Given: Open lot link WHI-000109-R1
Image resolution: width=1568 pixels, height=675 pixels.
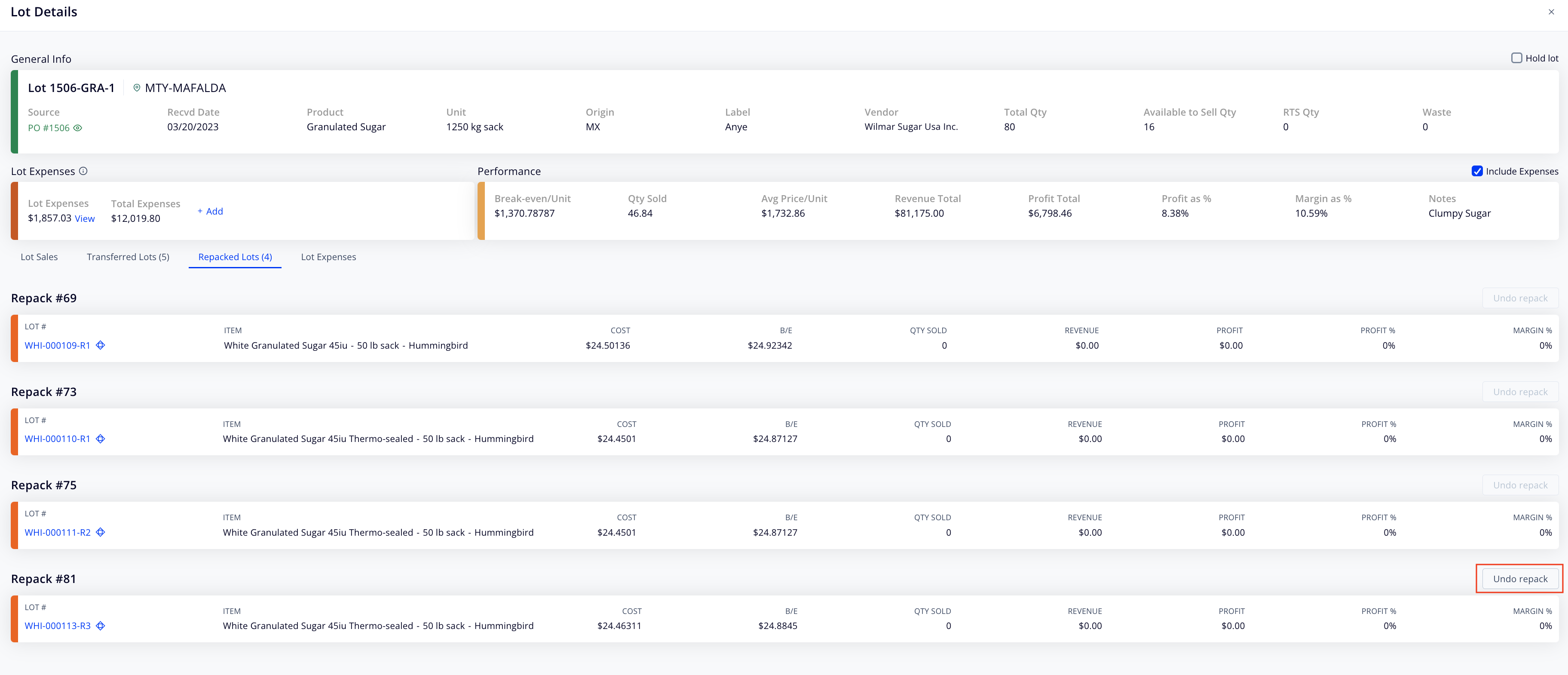Looking at the screenshot, I should coord(57,345).
